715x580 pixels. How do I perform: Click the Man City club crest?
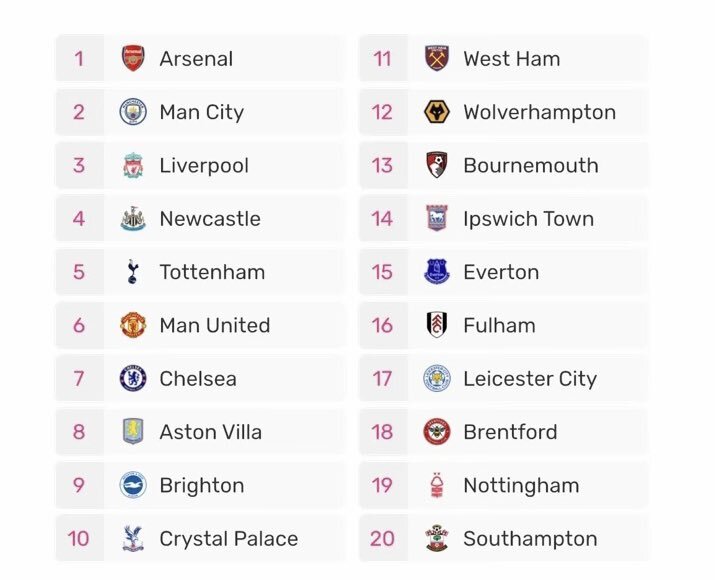click(133, 112)
